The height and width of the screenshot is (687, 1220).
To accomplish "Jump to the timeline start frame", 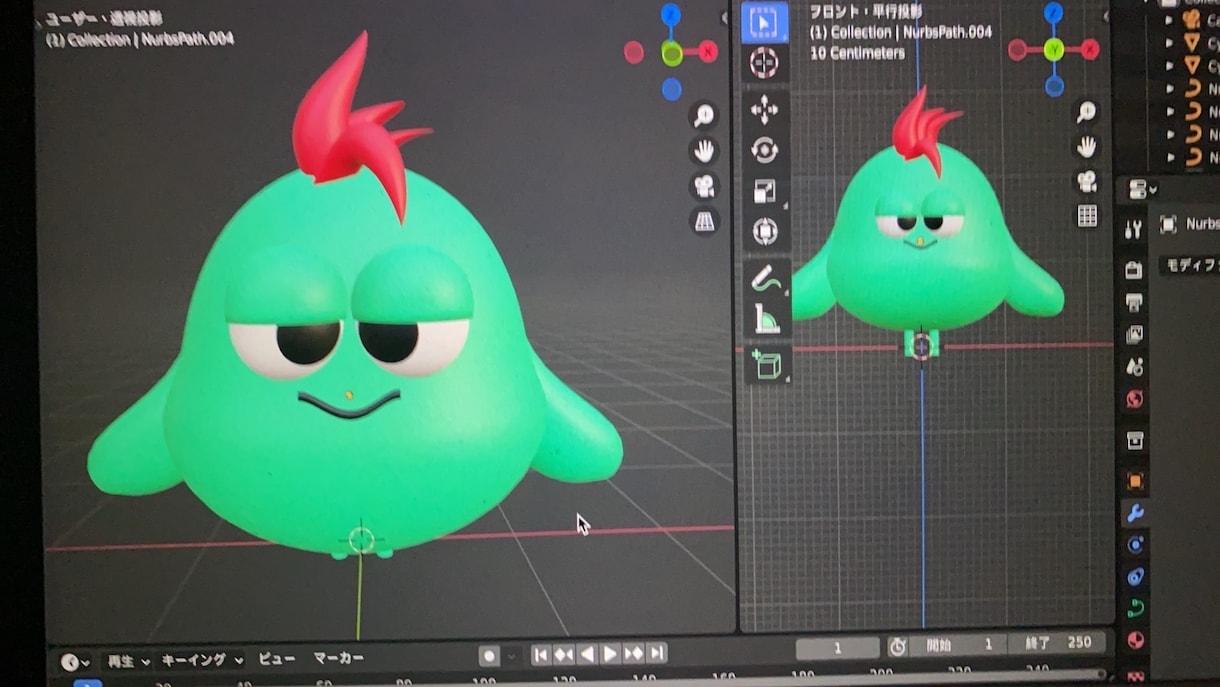I will (540, 655).
